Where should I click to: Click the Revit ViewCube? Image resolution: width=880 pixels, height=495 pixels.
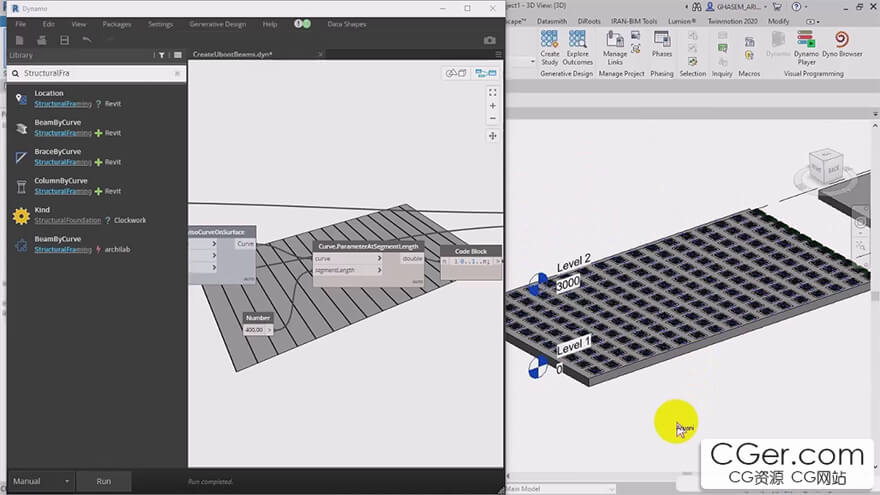pyautogui.click(x=825, y=166)
